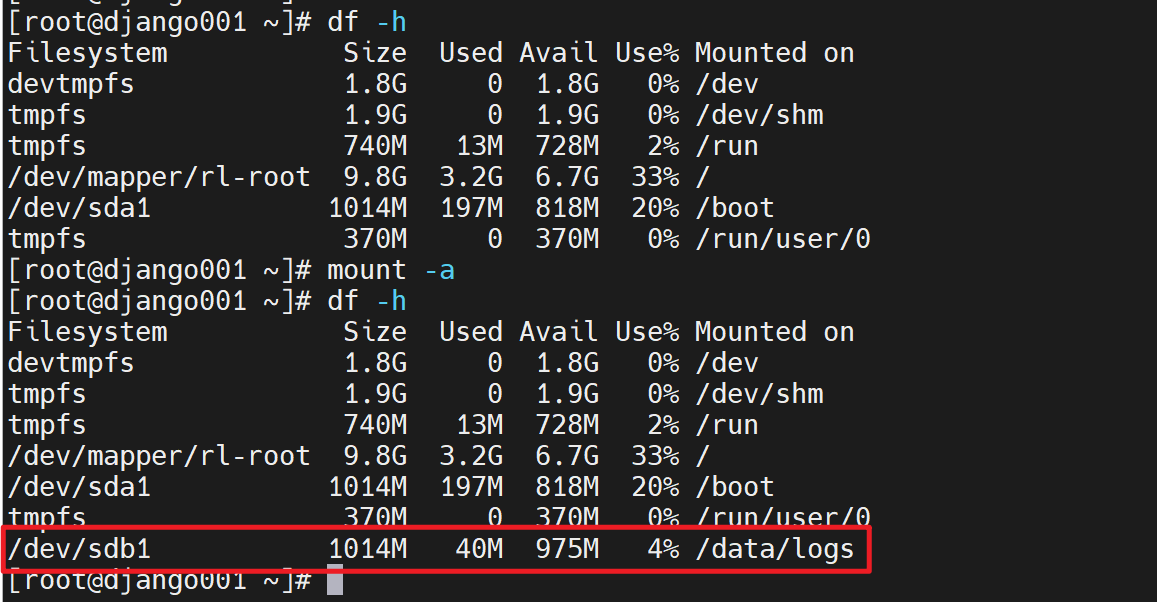The image size is (1157, 602).
Task: Click /dev/mapper/rl-root in the first df output
Action: pyautogui.click(x=159, y=177)
